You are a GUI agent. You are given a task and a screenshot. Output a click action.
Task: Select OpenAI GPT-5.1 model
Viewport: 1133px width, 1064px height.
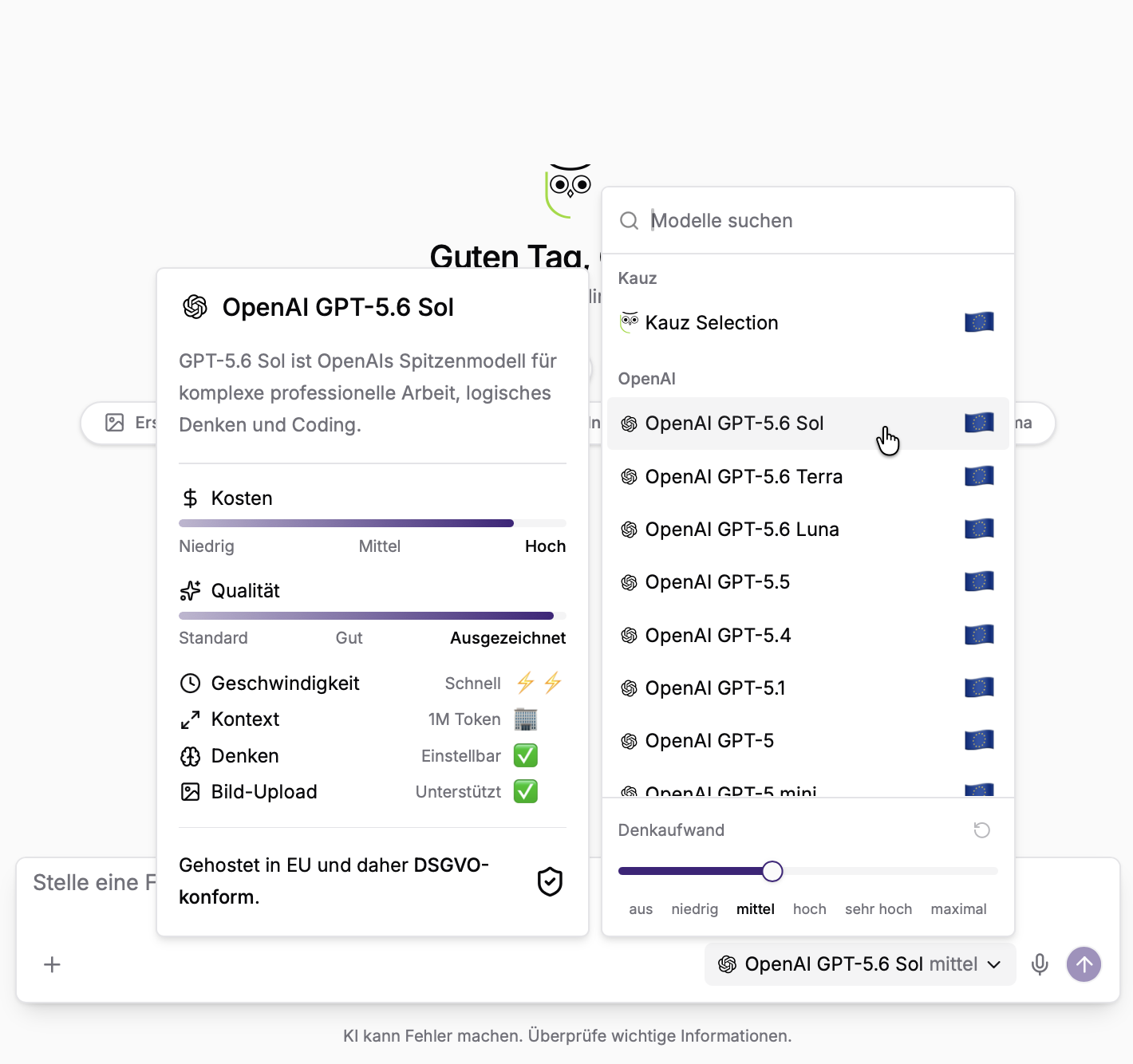pyautogui.click(x=808, y=688)
